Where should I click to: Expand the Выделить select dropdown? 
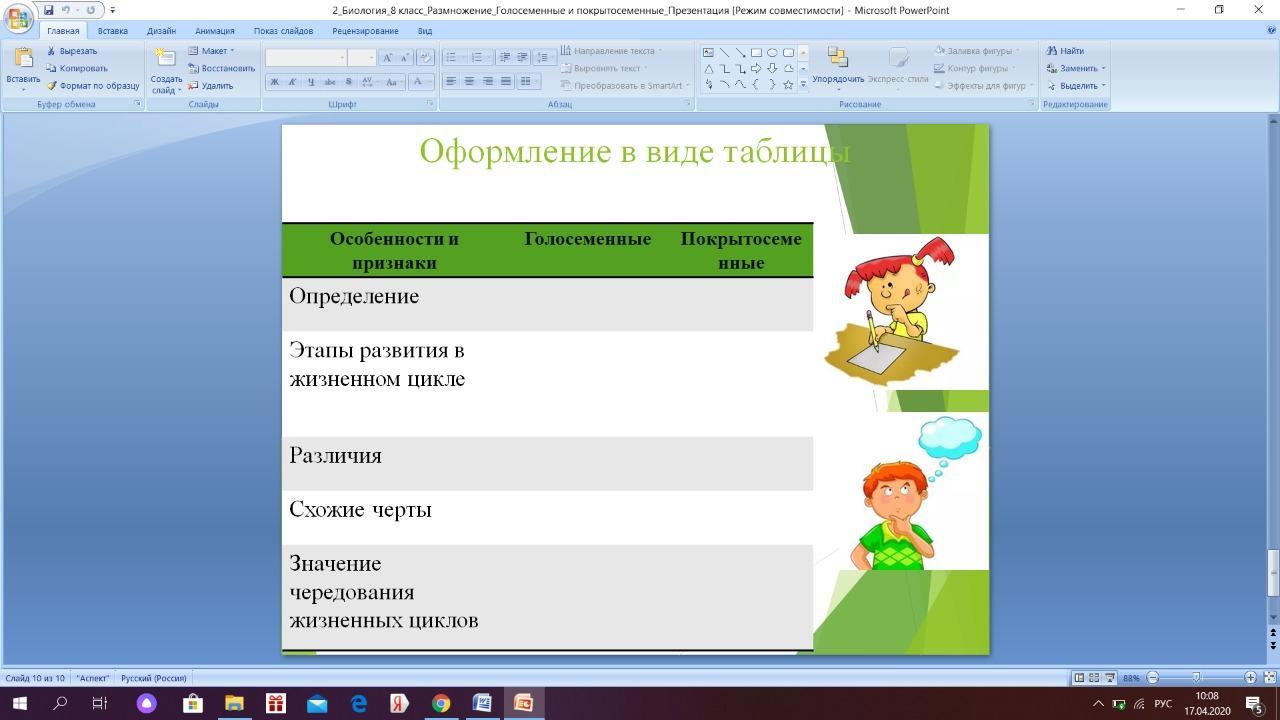pos(1076,86)
